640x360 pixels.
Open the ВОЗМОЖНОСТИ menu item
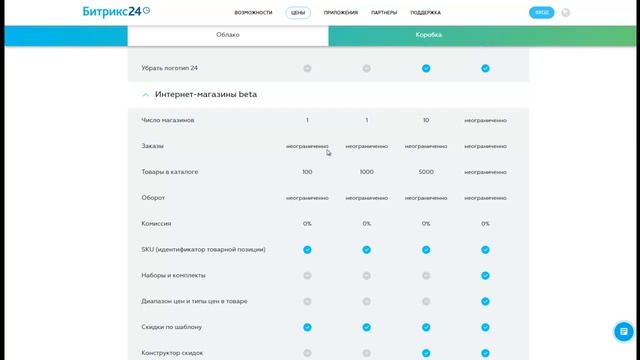pyautogui.click(x=253, y=13)
